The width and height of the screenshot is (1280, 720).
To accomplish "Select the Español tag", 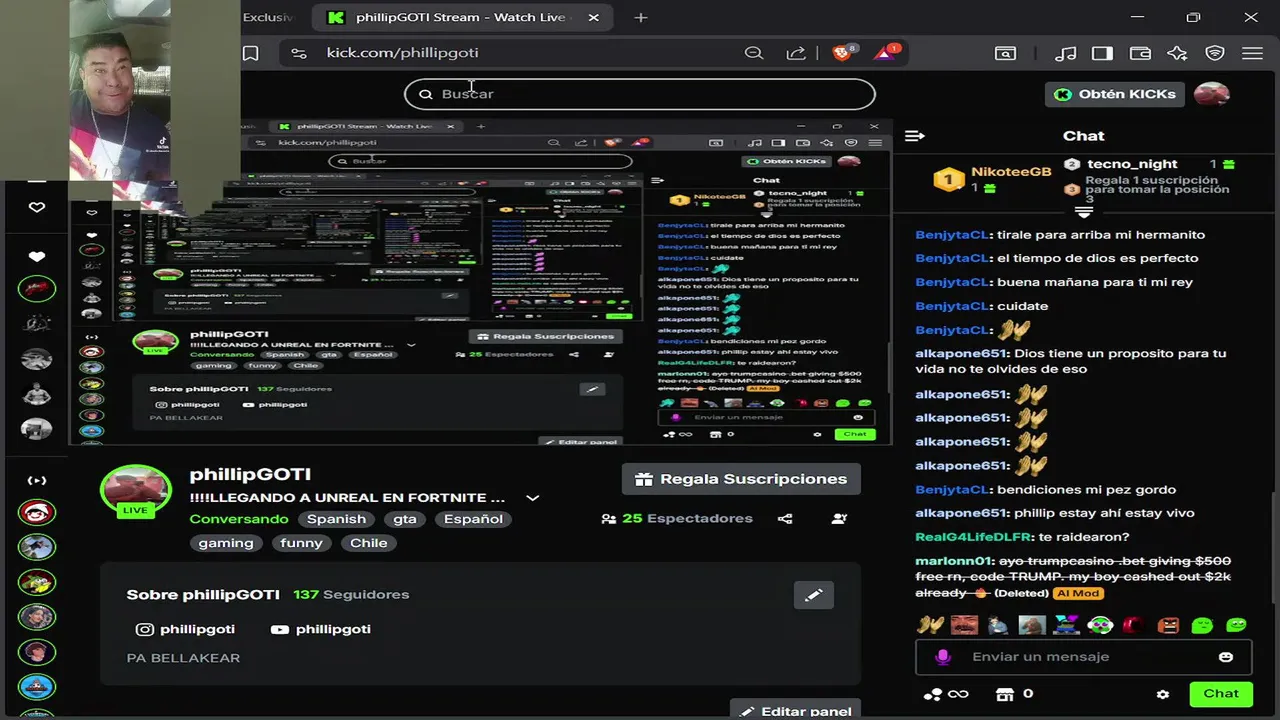I will (474, 519).
